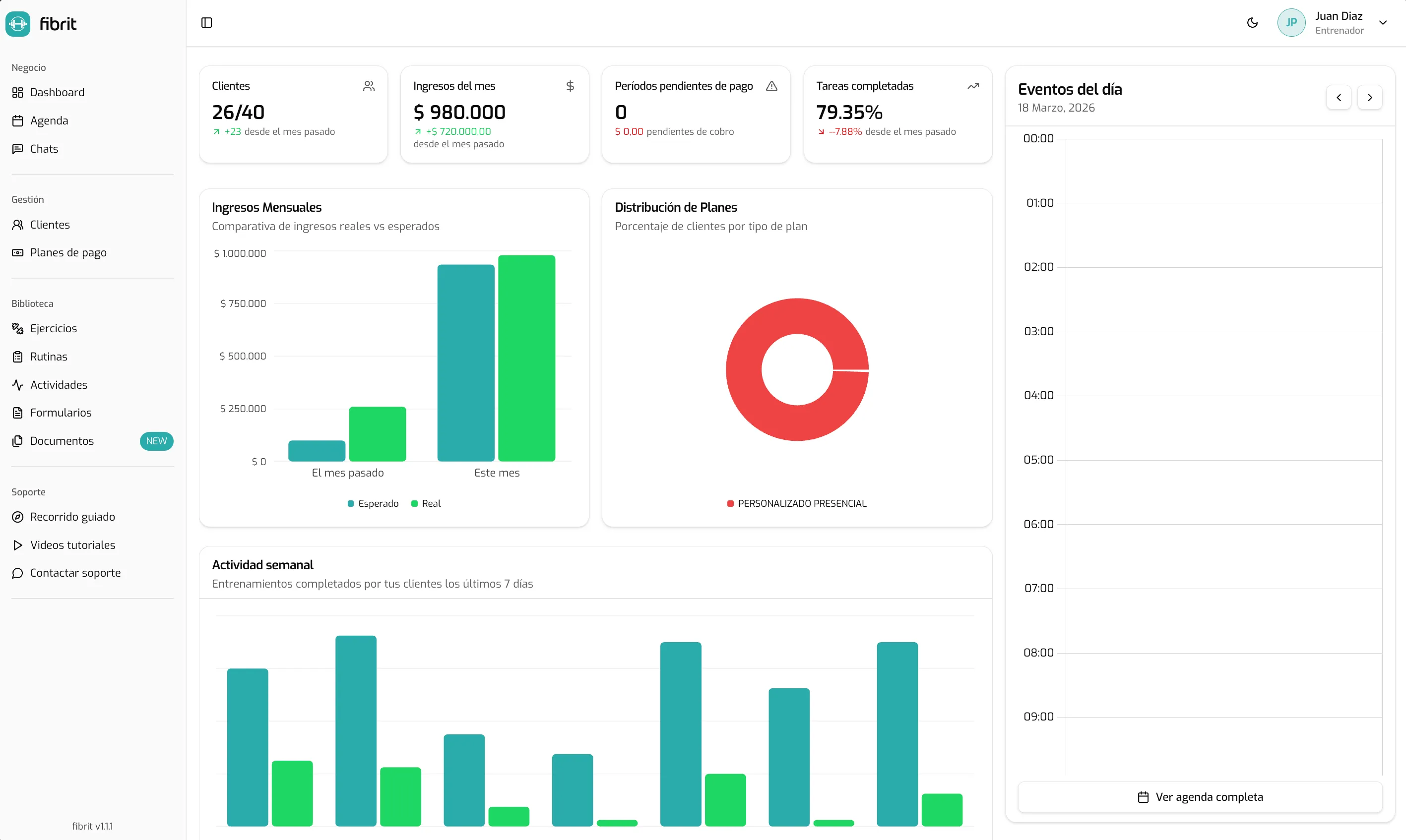Toggle dark mode with the moon icon
Screen dimensions: 1406x840
pos(1252,23)
